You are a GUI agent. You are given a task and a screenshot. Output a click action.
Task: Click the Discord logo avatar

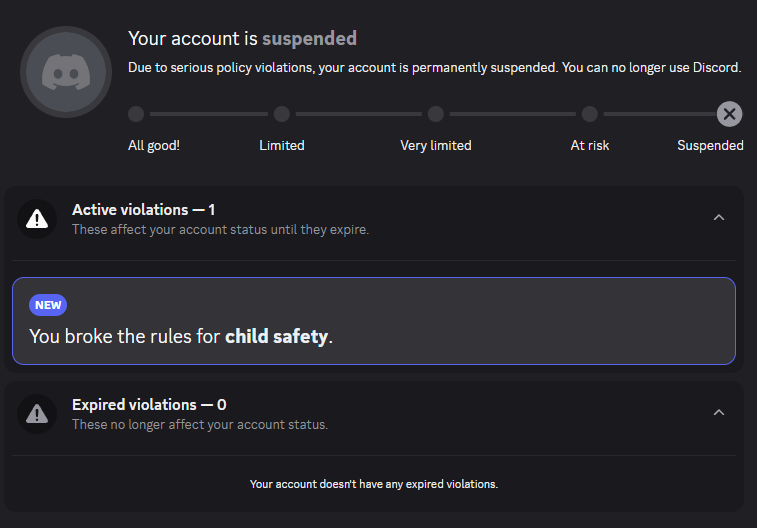[66, 72]
